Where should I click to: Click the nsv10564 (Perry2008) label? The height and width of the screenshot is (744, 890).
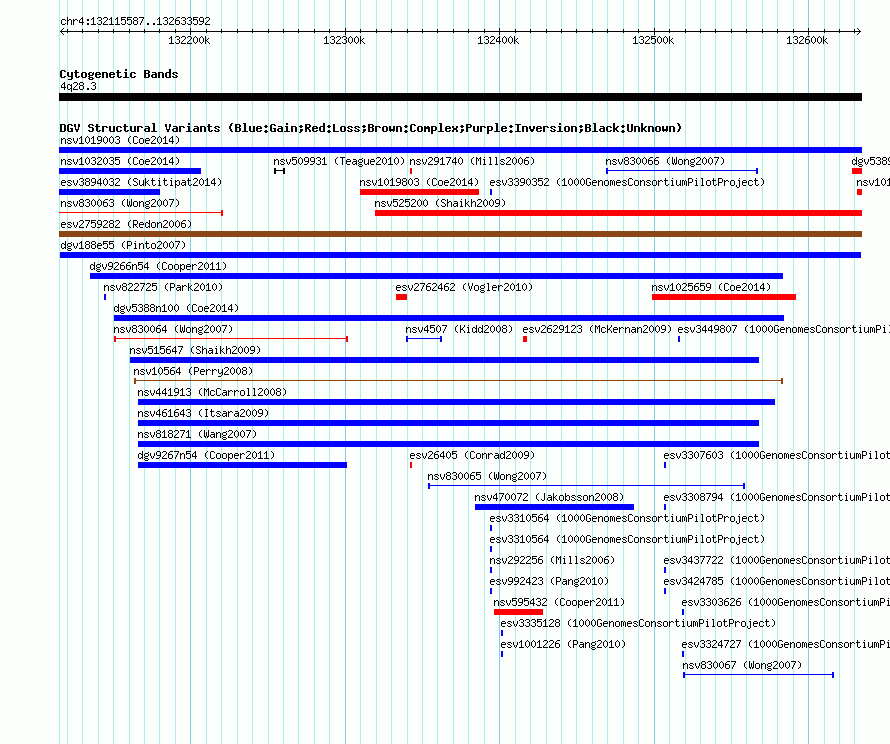[x=193, y=371]
